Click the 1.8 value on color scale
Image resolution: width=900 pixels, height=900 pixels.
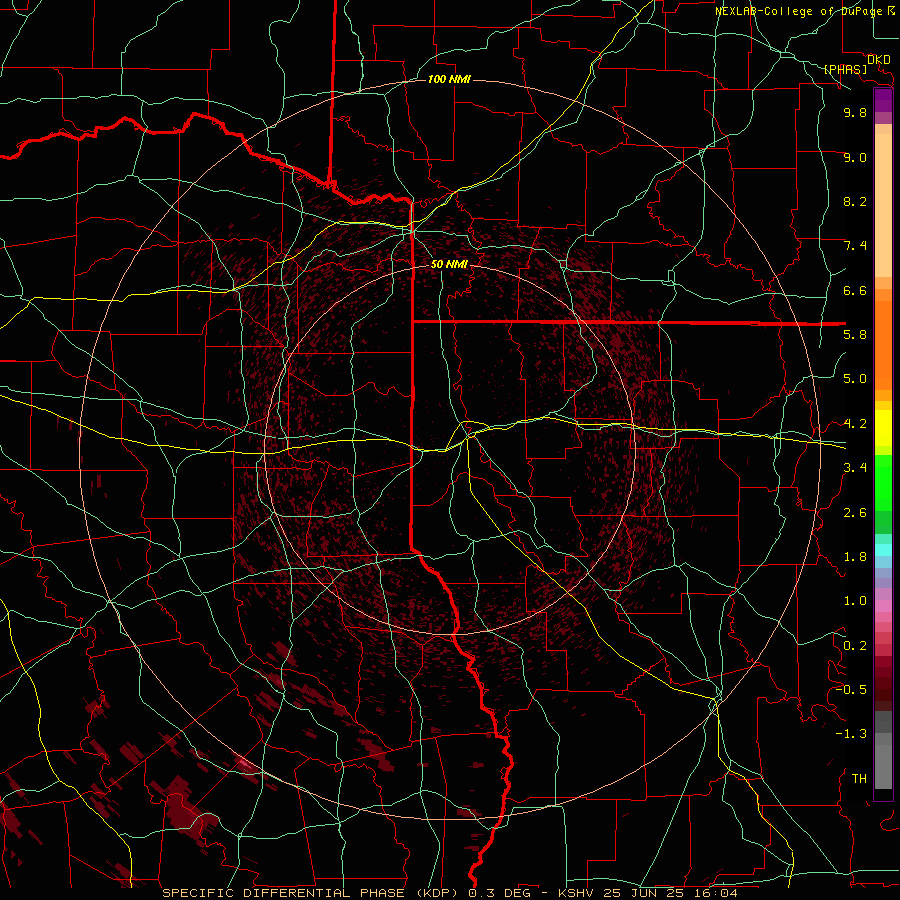pyautogui.click(x=855, y=557)
